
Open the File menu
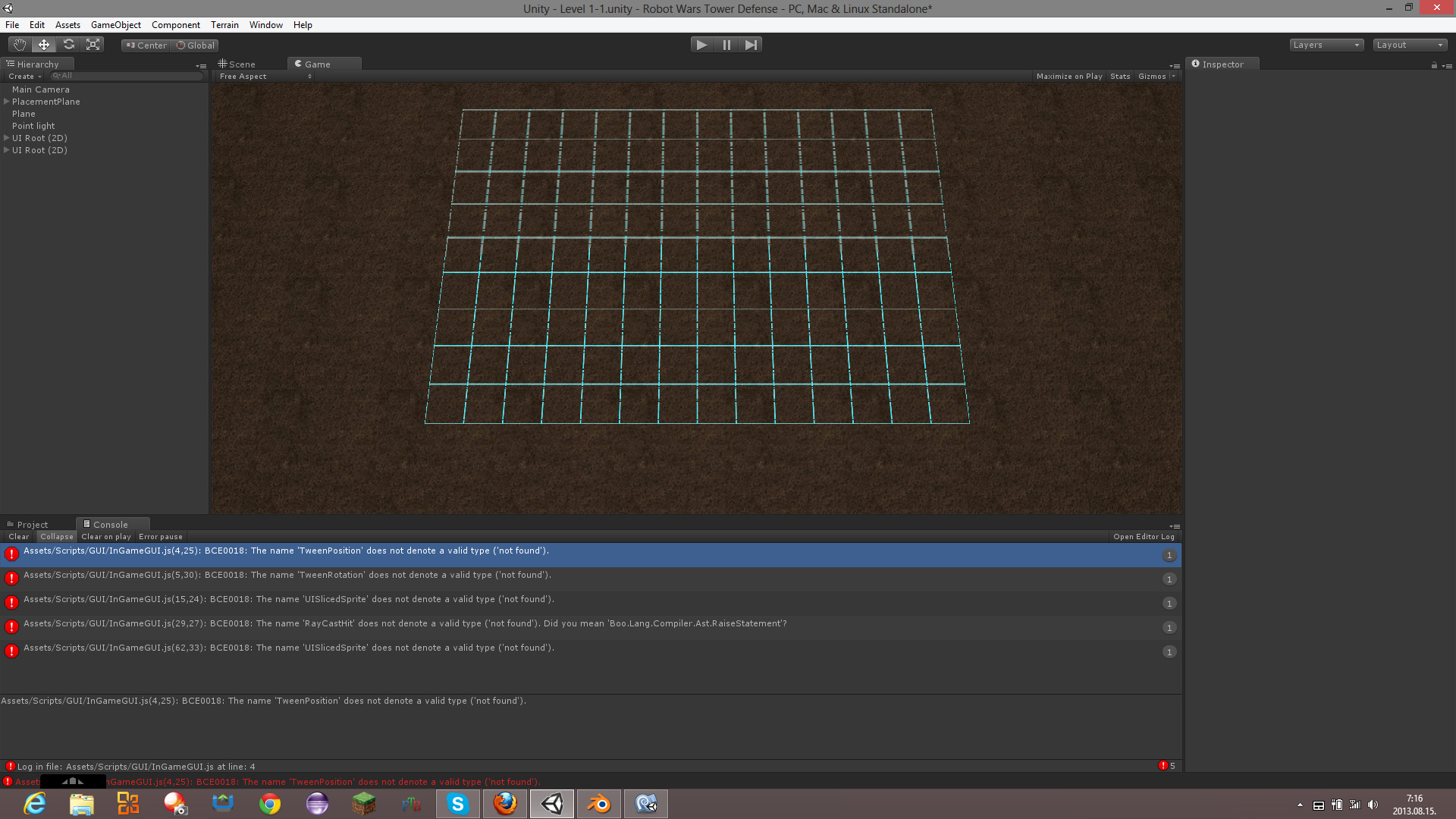[12, 25]
